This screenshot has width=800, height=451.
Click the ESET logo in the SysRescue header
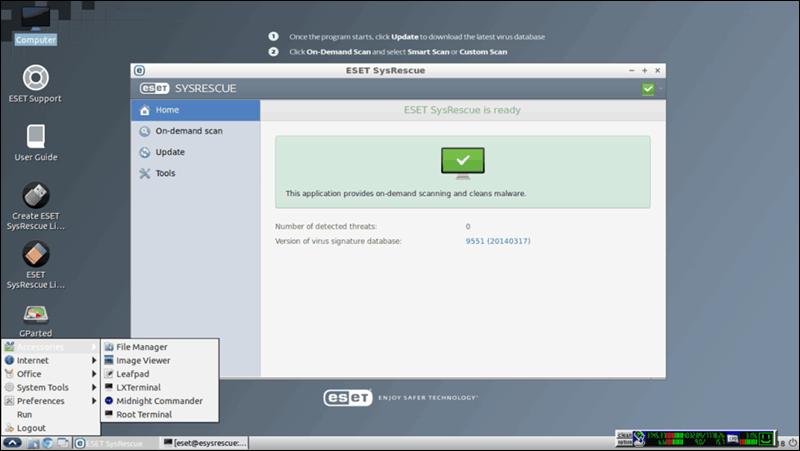point(154,89)
